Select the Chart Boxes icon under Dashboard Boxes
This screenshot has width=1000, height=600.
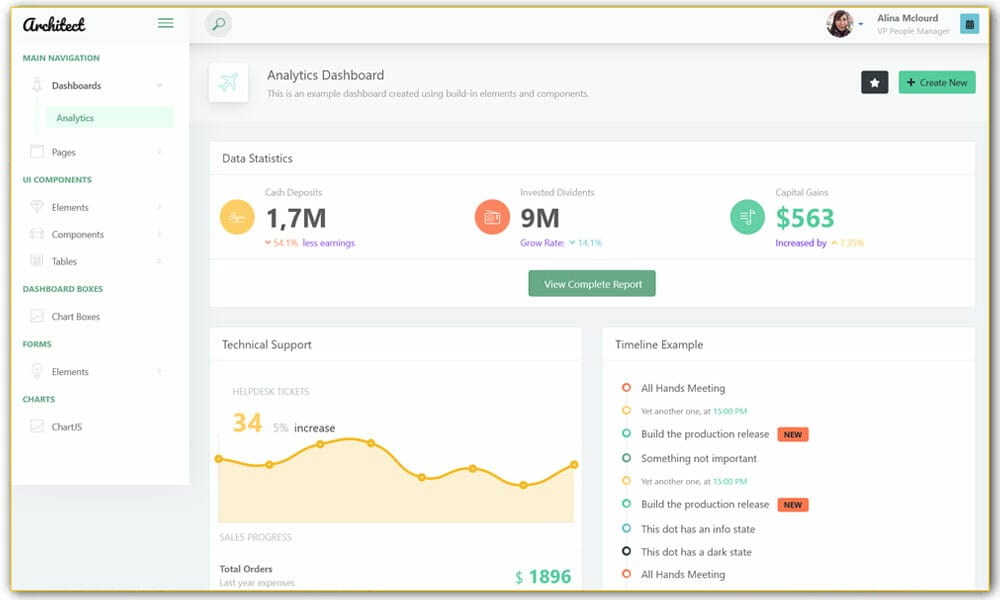tap(39, 316)
